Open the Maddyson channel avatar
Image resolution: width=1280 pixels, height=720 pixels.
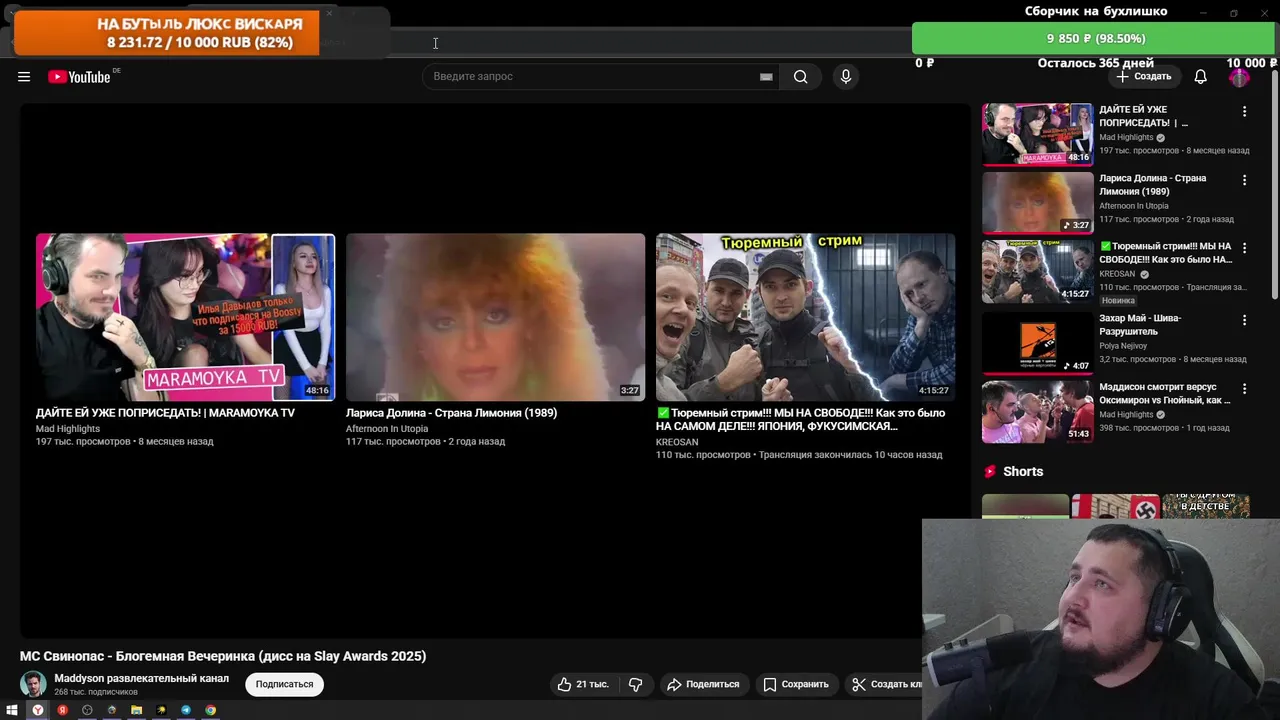tap(33, 684)
